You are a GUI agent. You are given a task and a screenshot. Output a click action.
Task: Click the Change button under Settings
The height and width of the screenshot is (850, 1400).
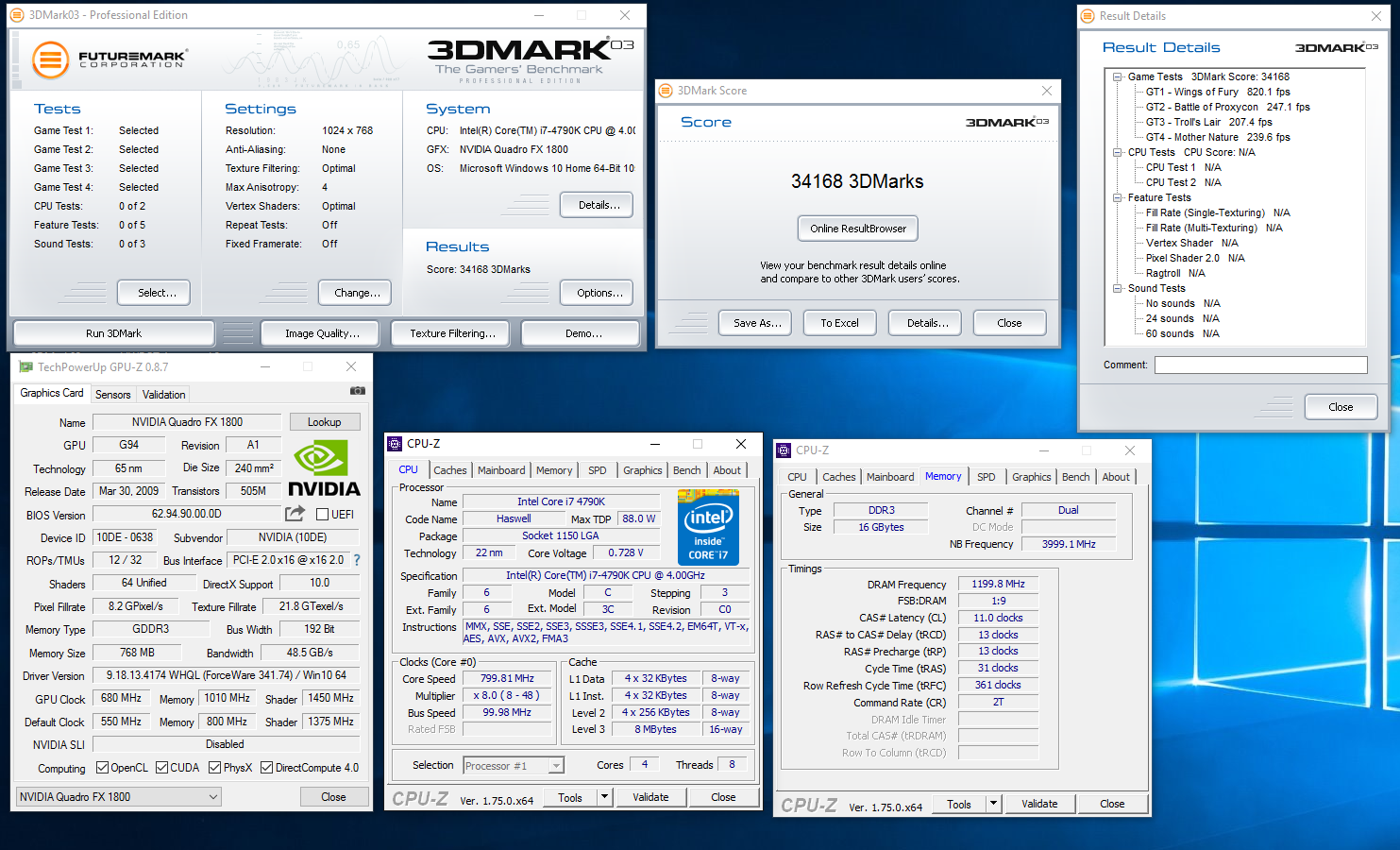click(356, 293)
